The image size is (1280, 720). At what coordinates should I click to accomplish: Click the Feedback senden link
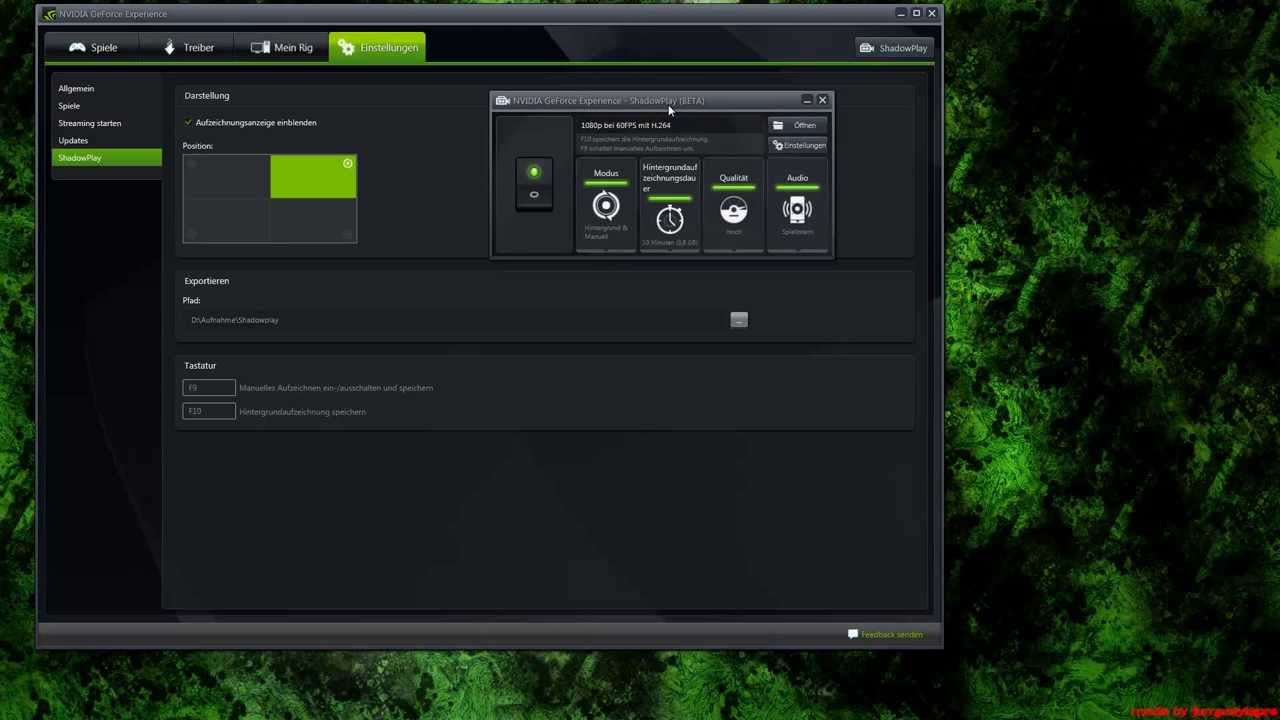(x=885, y=634)
